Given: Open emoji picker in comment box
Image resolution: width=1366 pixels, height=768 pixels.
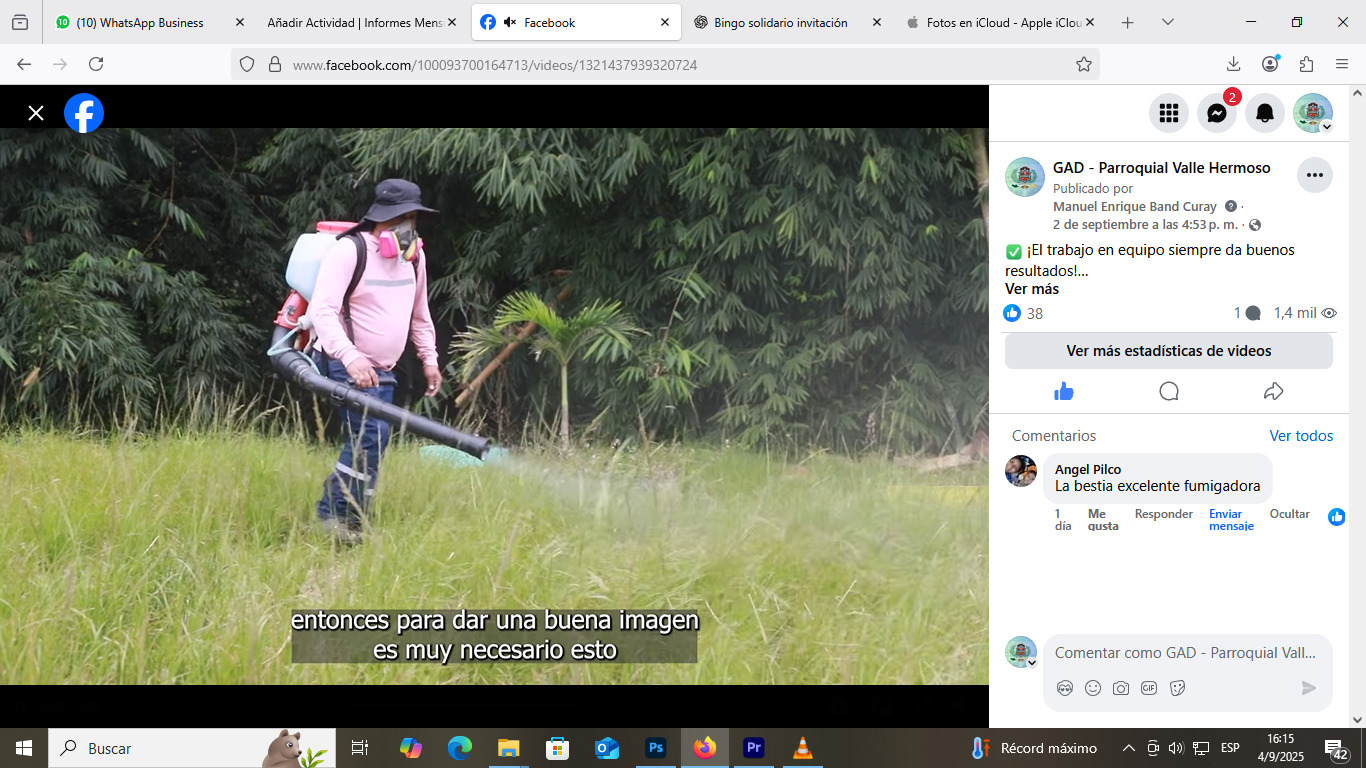Looking at the screenshot, I should click(1093, 688).
